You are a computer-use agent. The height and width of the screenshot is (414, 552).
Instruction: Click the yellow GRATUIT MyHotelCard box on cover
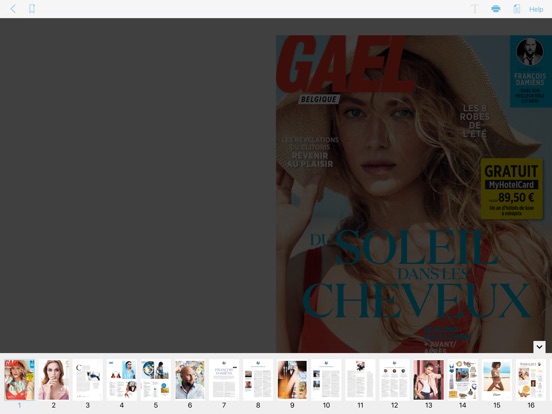[x=512, y=189]
